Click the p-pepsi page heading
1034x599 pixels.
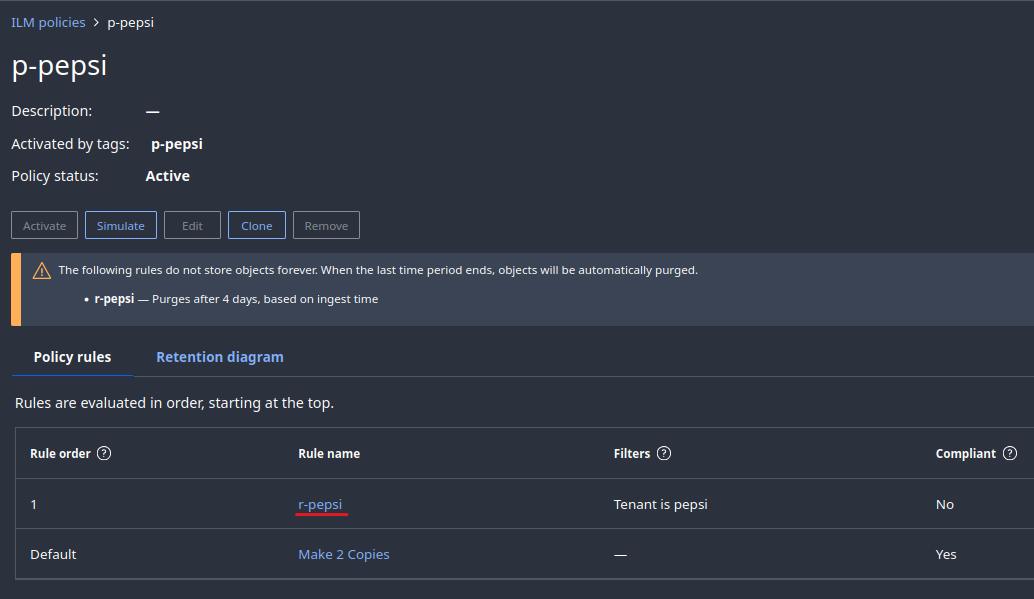coord(59,66)
